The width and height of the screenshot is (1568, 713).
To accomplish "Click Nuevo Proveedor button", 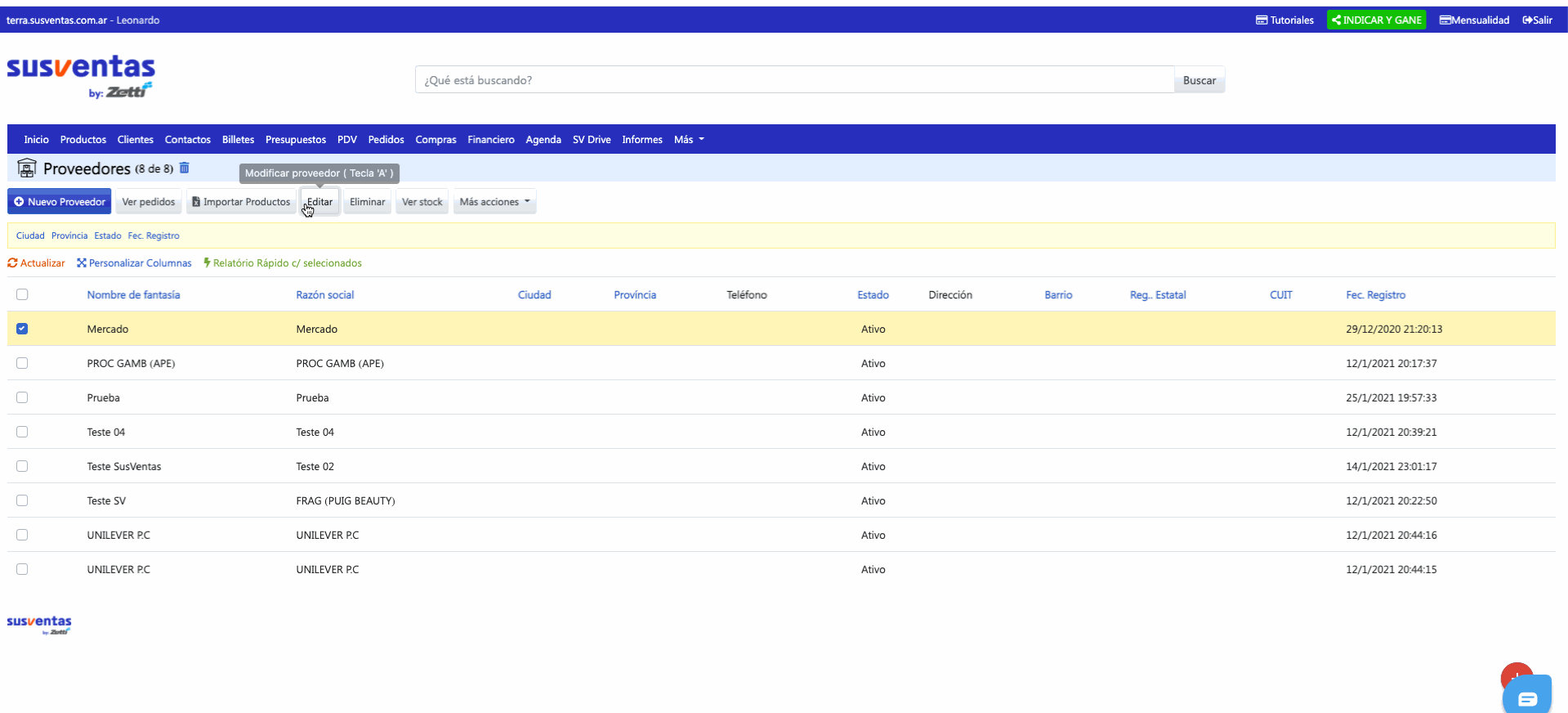I will [60, 201].
